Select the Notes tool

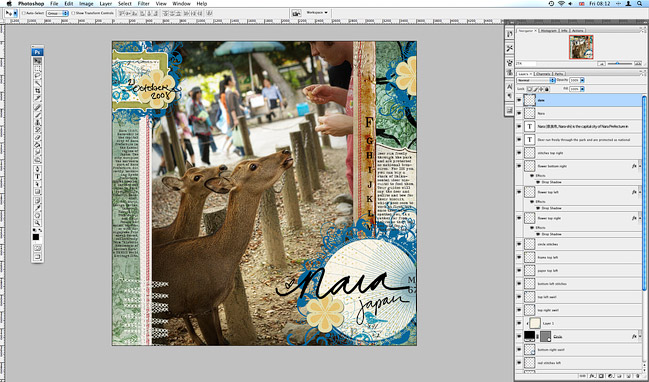(x=37, y=200)
